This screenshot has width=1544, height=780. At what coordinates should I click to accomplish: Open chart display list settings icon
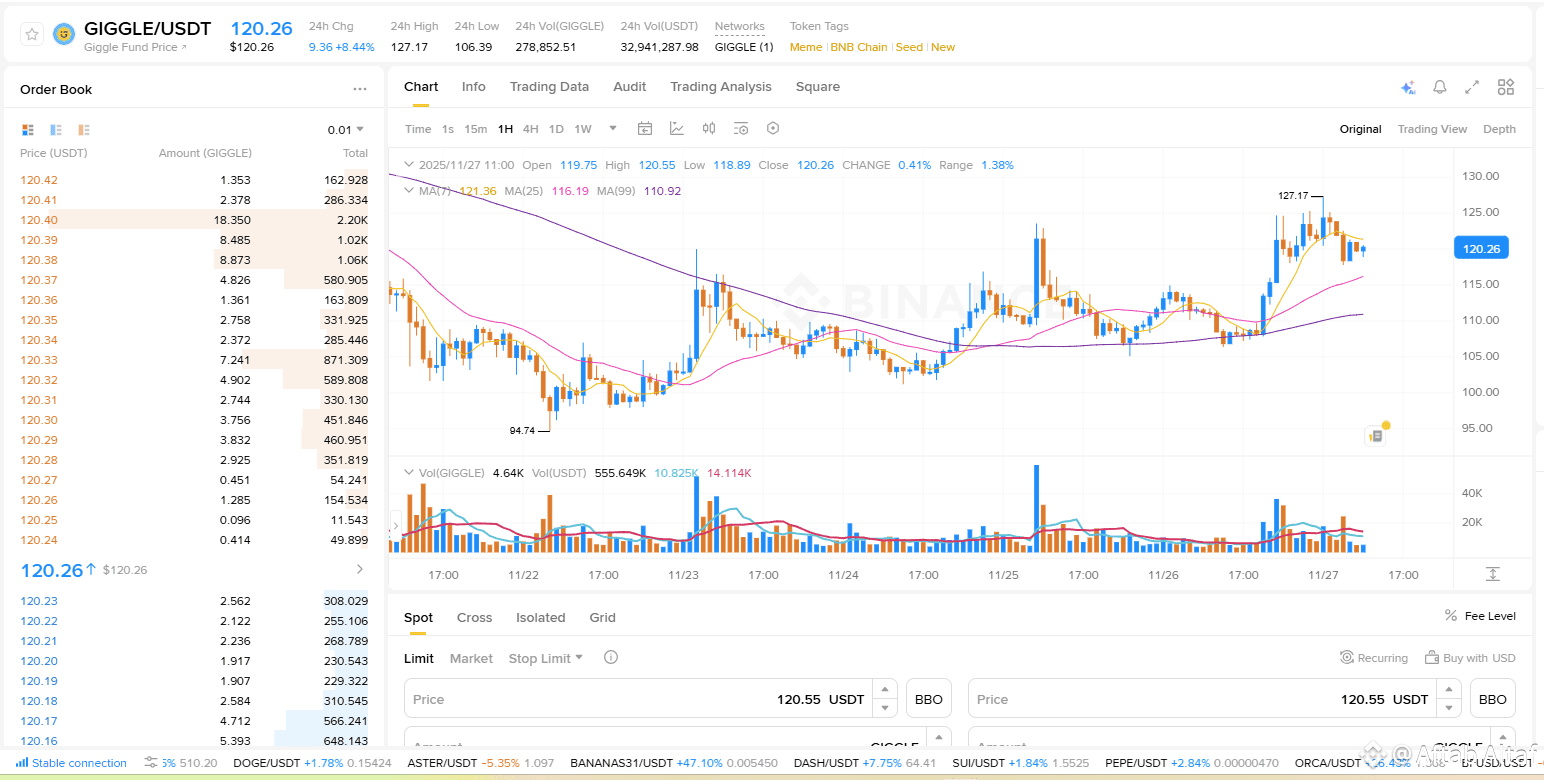(741, 128)
